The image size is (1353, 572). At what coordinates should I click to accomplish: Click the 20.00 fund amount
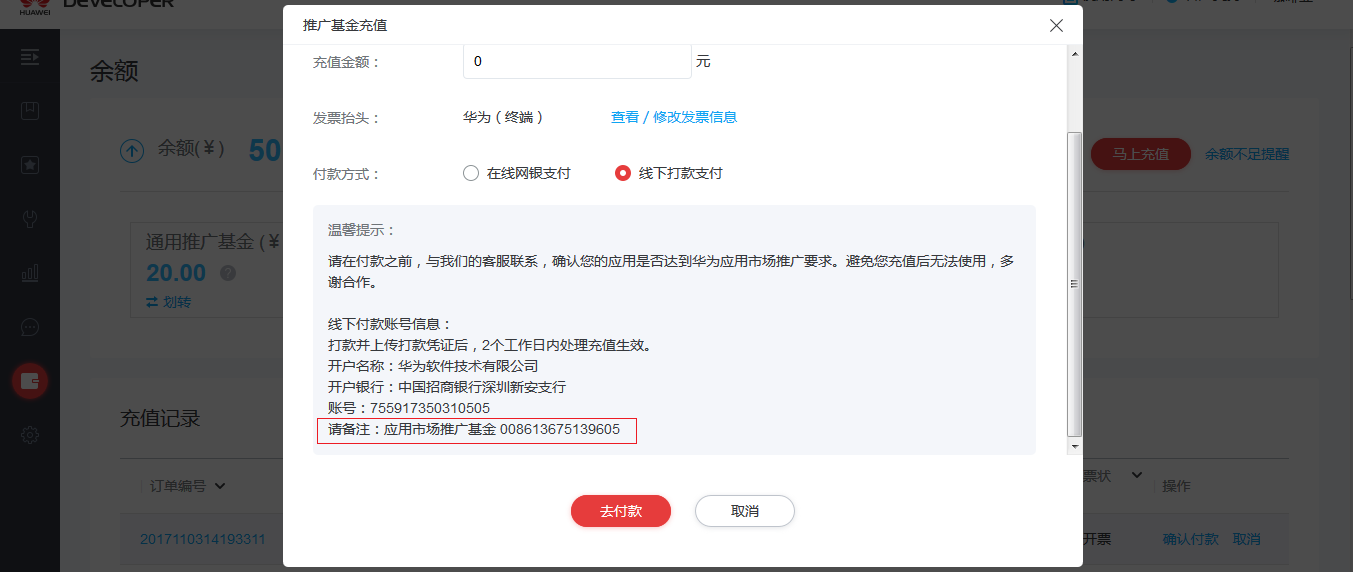point(176,273)
